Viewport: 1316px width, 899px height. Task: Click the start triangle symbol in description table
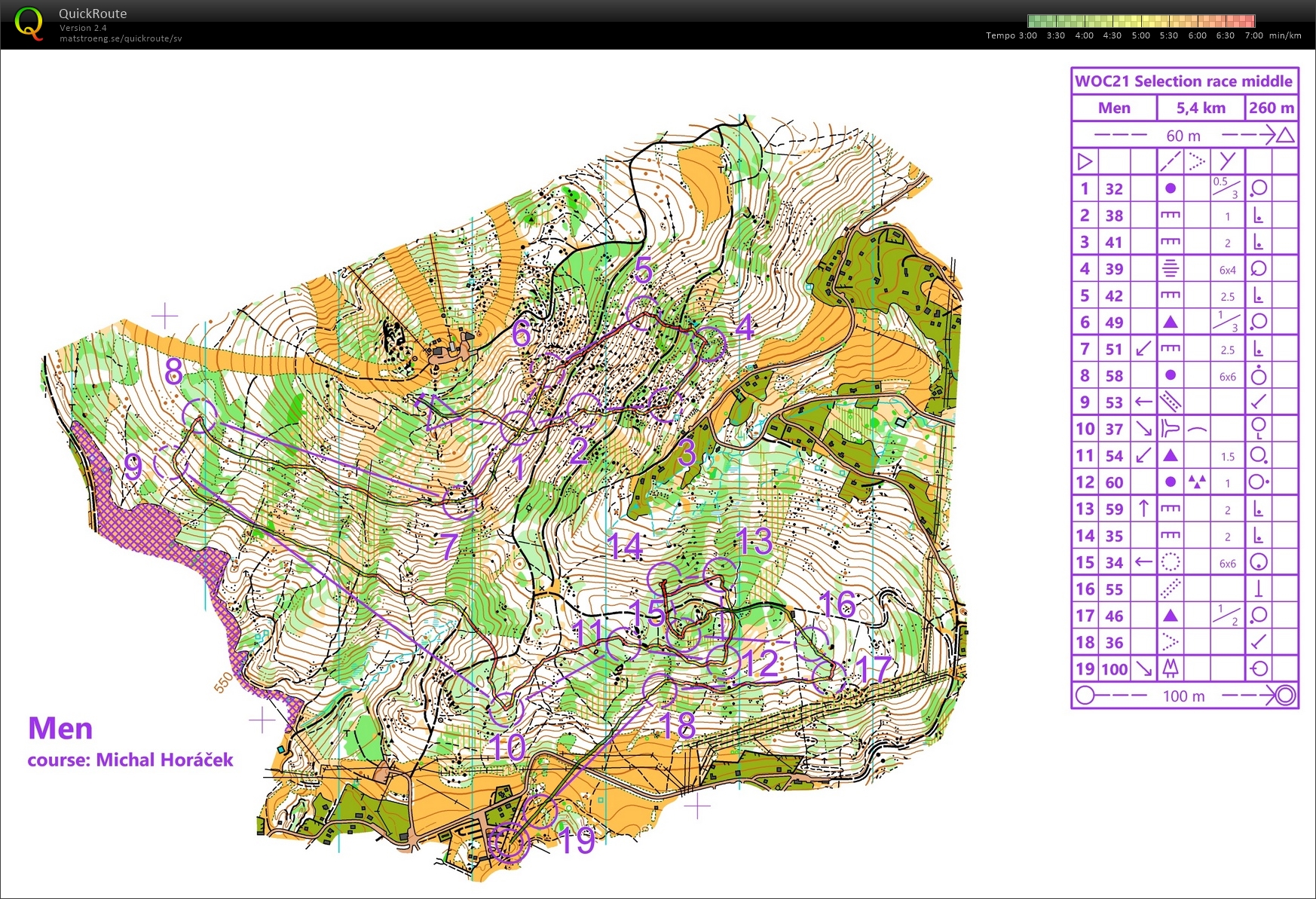1085,161
